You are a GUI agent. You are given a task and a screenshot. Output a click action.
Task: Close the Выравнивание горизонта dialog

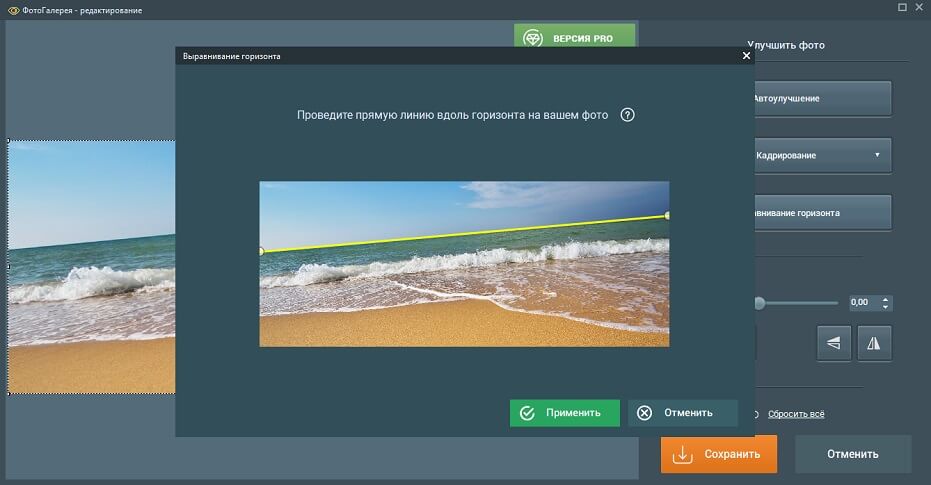746,56
